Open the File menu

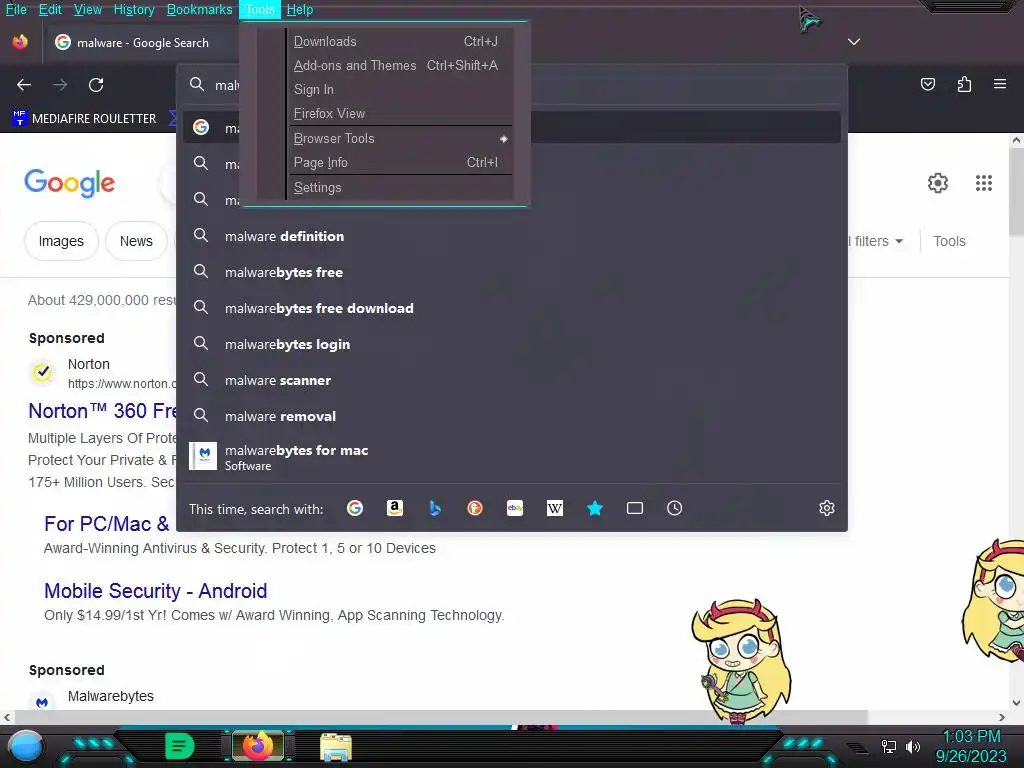[x=16, y=10]
